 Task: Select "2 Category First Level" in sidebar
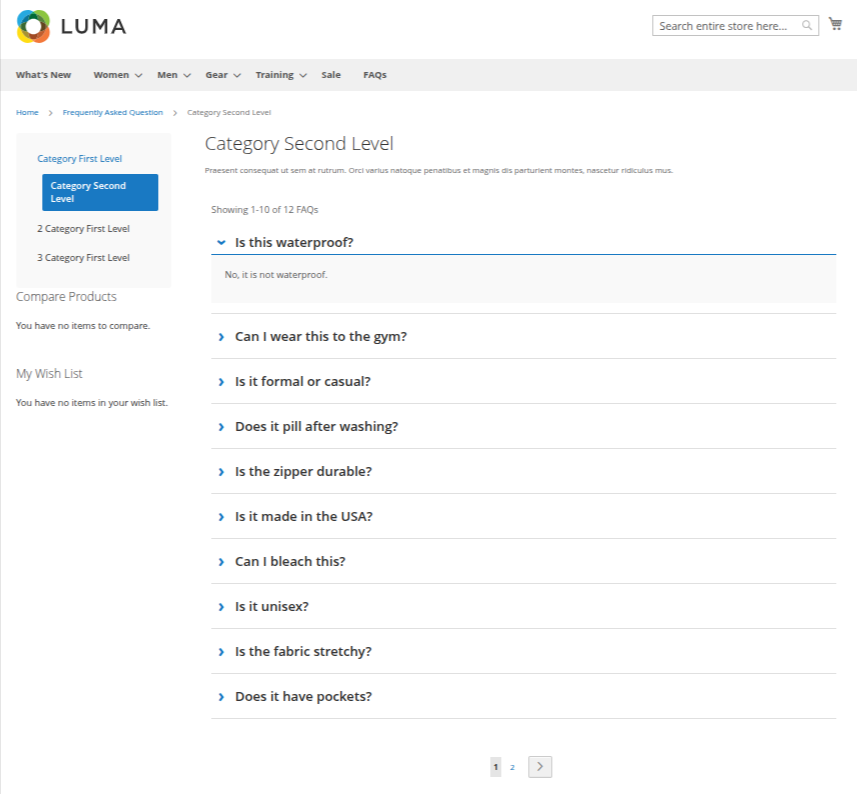pos(83,229)
